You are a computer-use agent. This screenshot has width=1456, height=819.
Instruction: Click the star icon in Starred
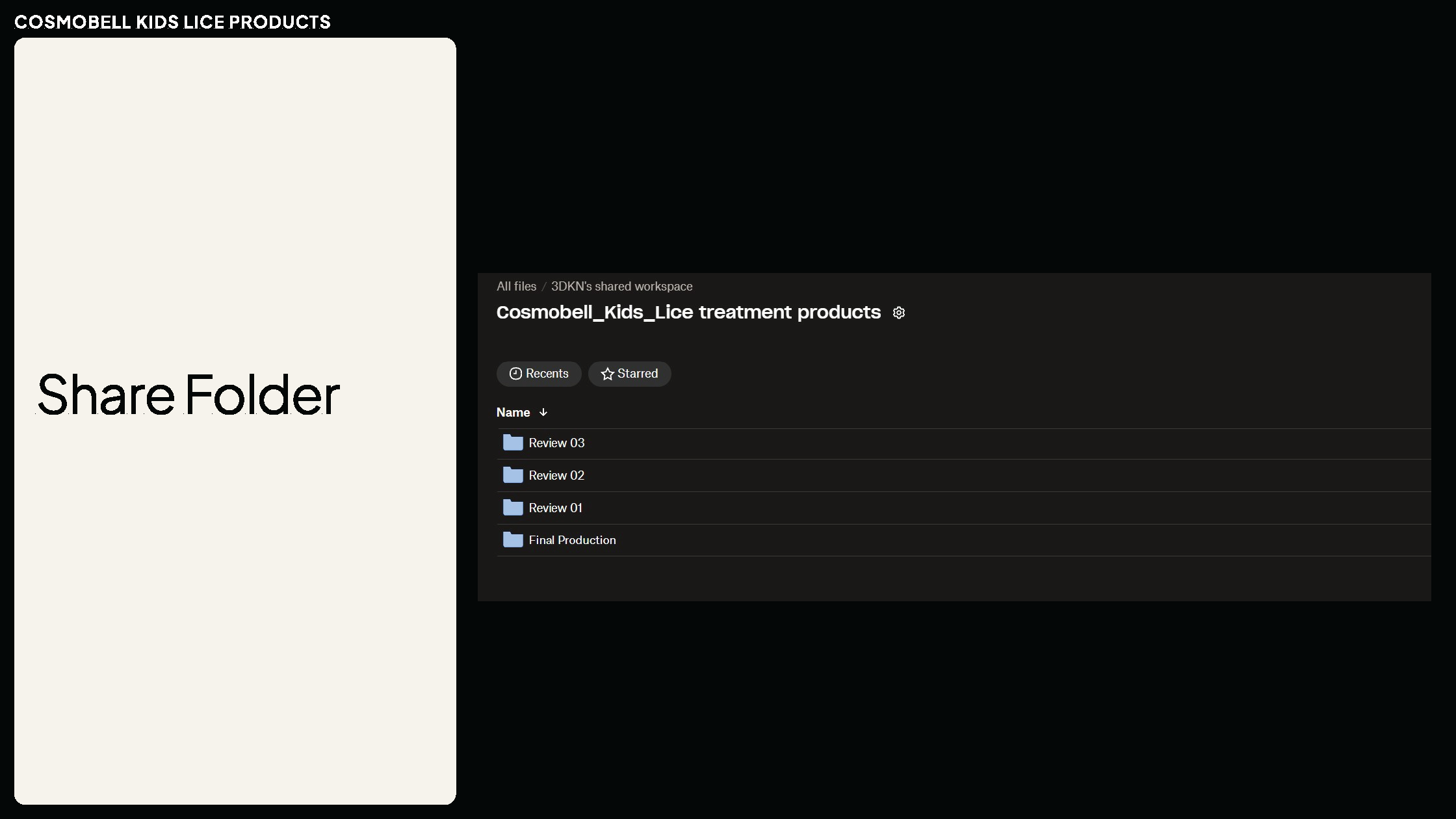[x=607, y=374]
